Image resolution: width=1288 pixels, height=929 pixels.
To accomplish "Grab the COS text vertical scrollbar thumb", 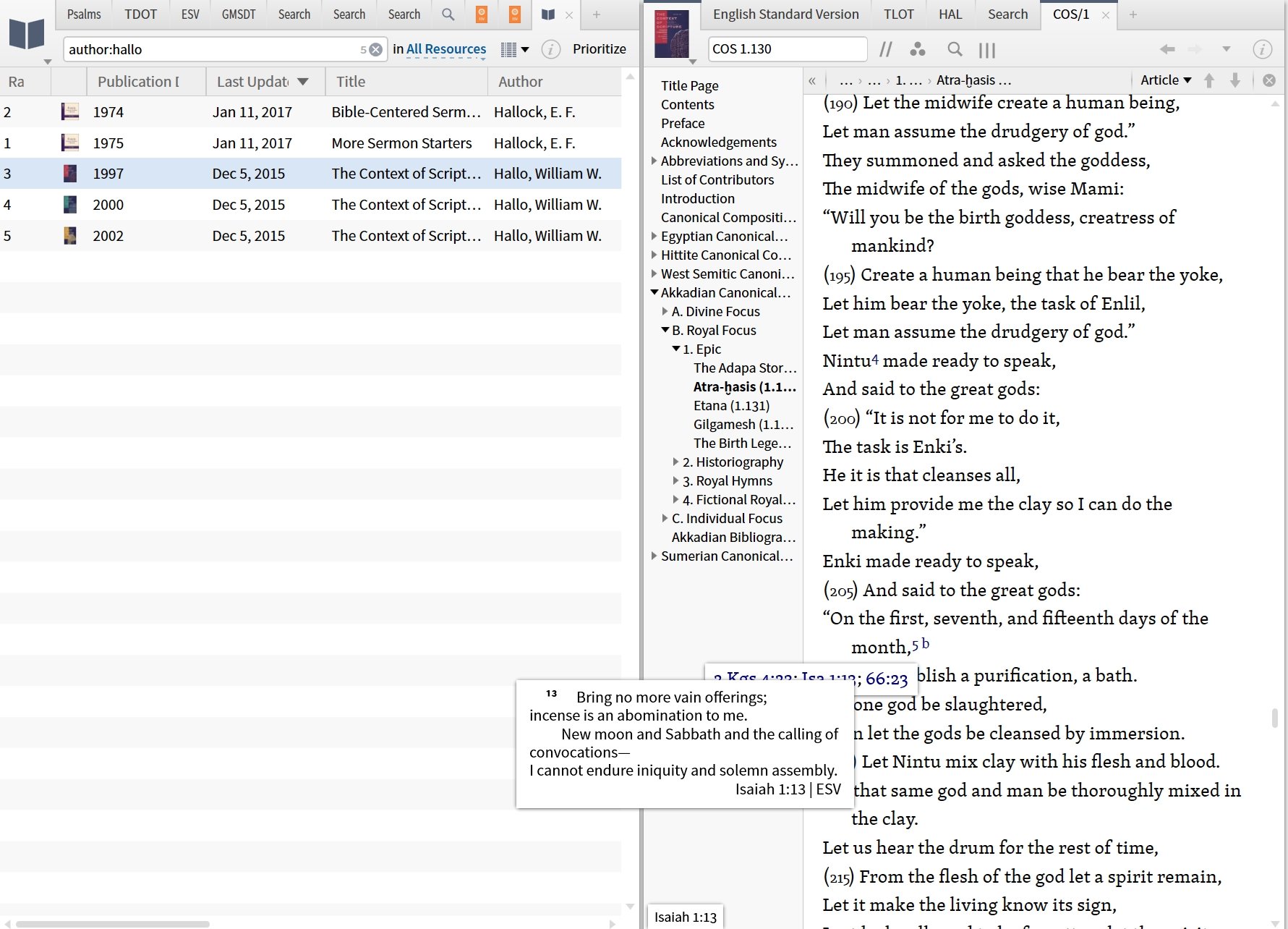I will coord(1274,718).
